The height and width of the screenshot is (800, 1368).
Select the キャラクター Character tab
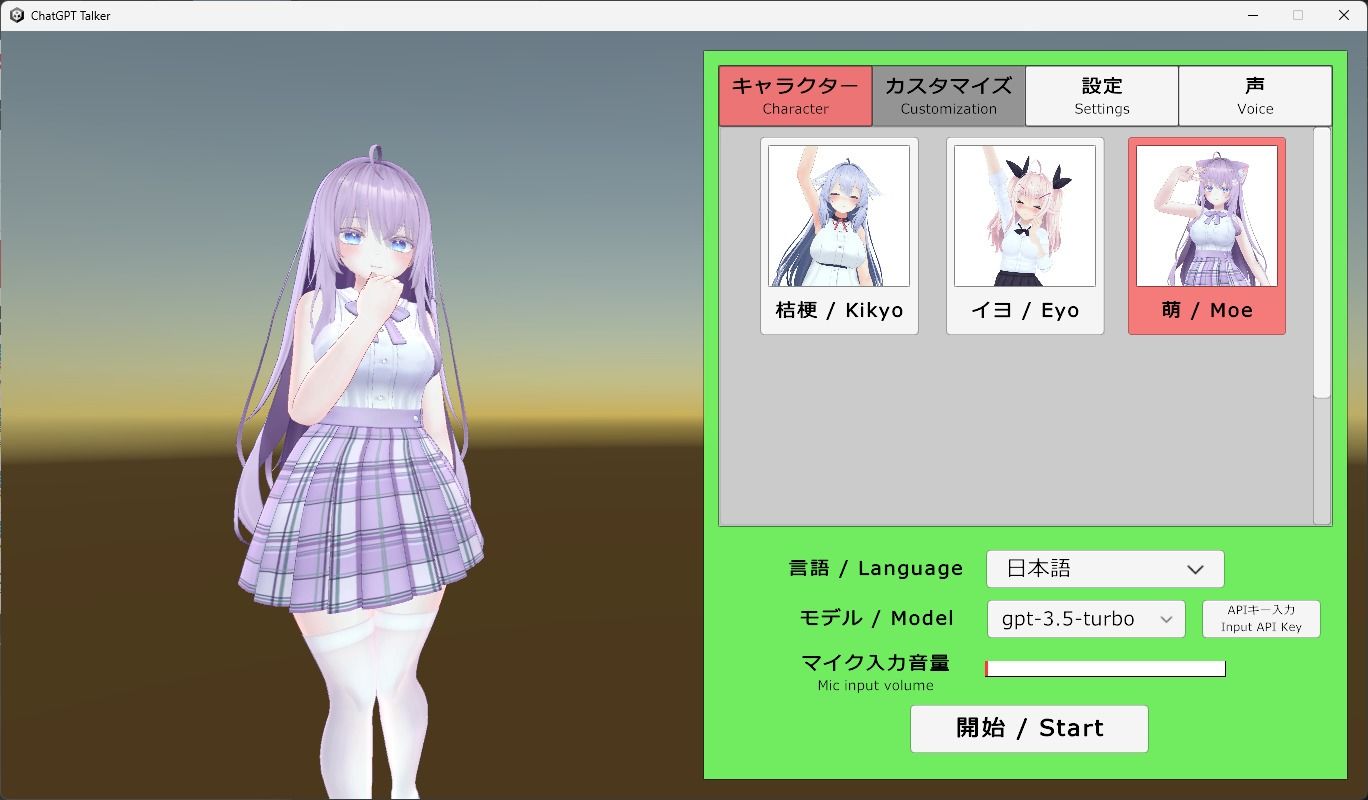point(795,95)
